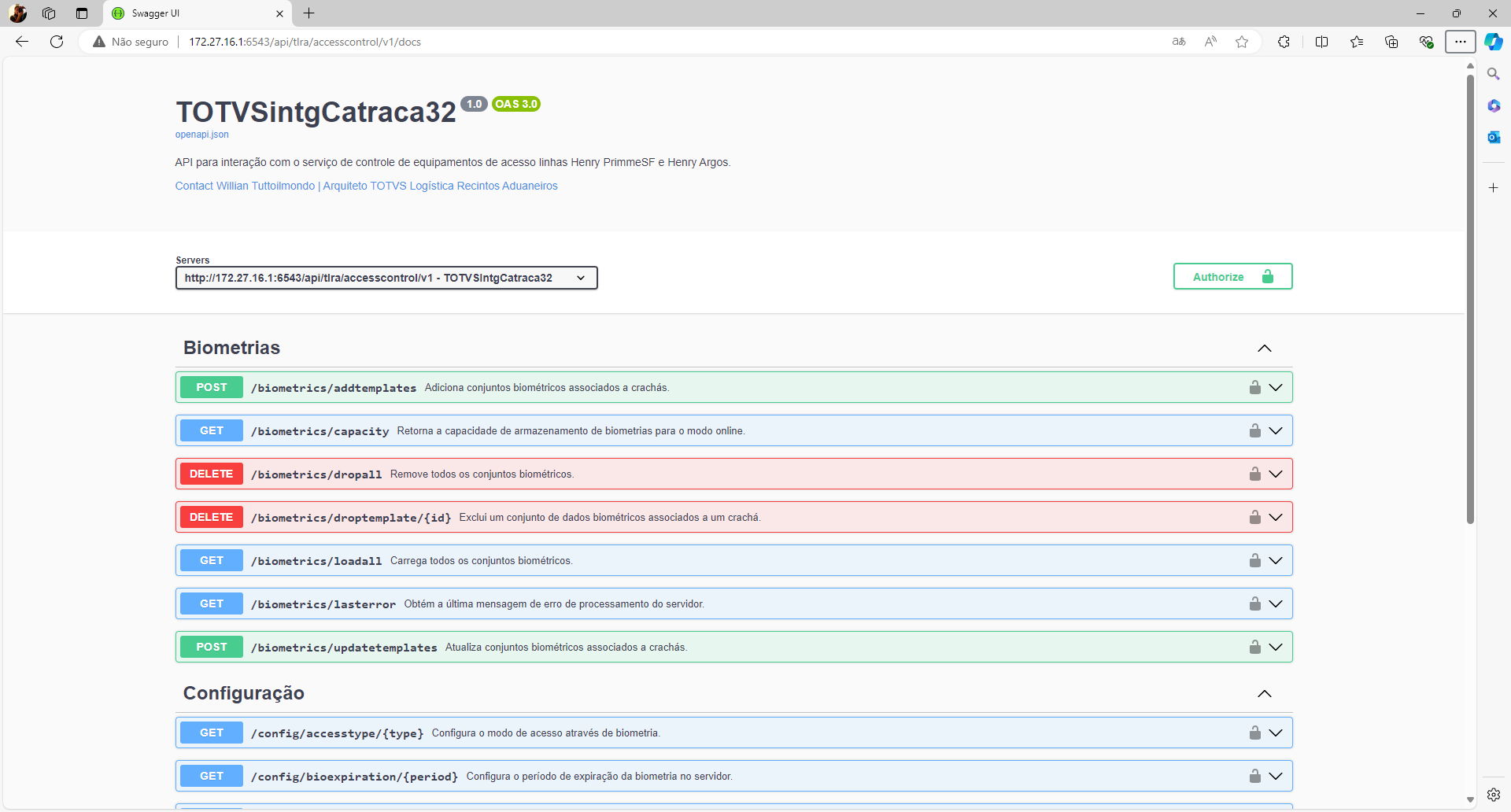The width and height of the screenshot is (1511, 812).
Task: Click the GET badge for /biometrics/capacity
Action: click(212, 430)
